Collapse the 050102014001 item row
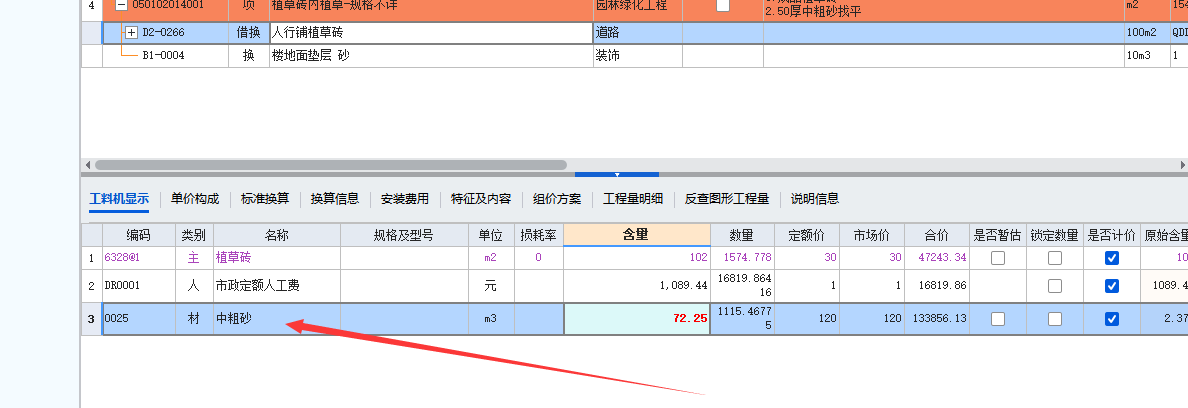This screenshot has width=1188, height=408. point(121,5)
